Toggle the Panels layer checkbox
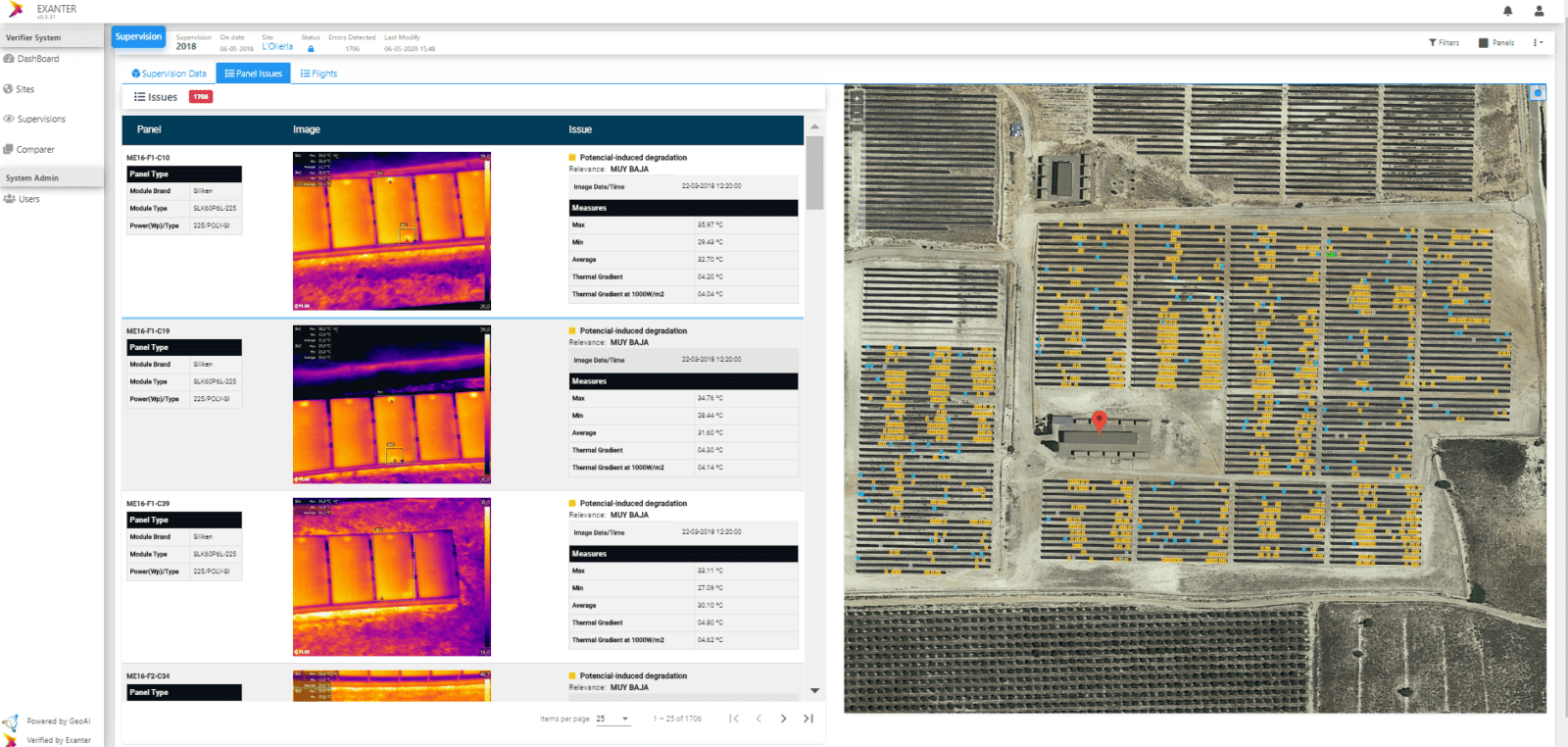Image resolution: width=1568 pixels, height=747 pixels. 1484,43
